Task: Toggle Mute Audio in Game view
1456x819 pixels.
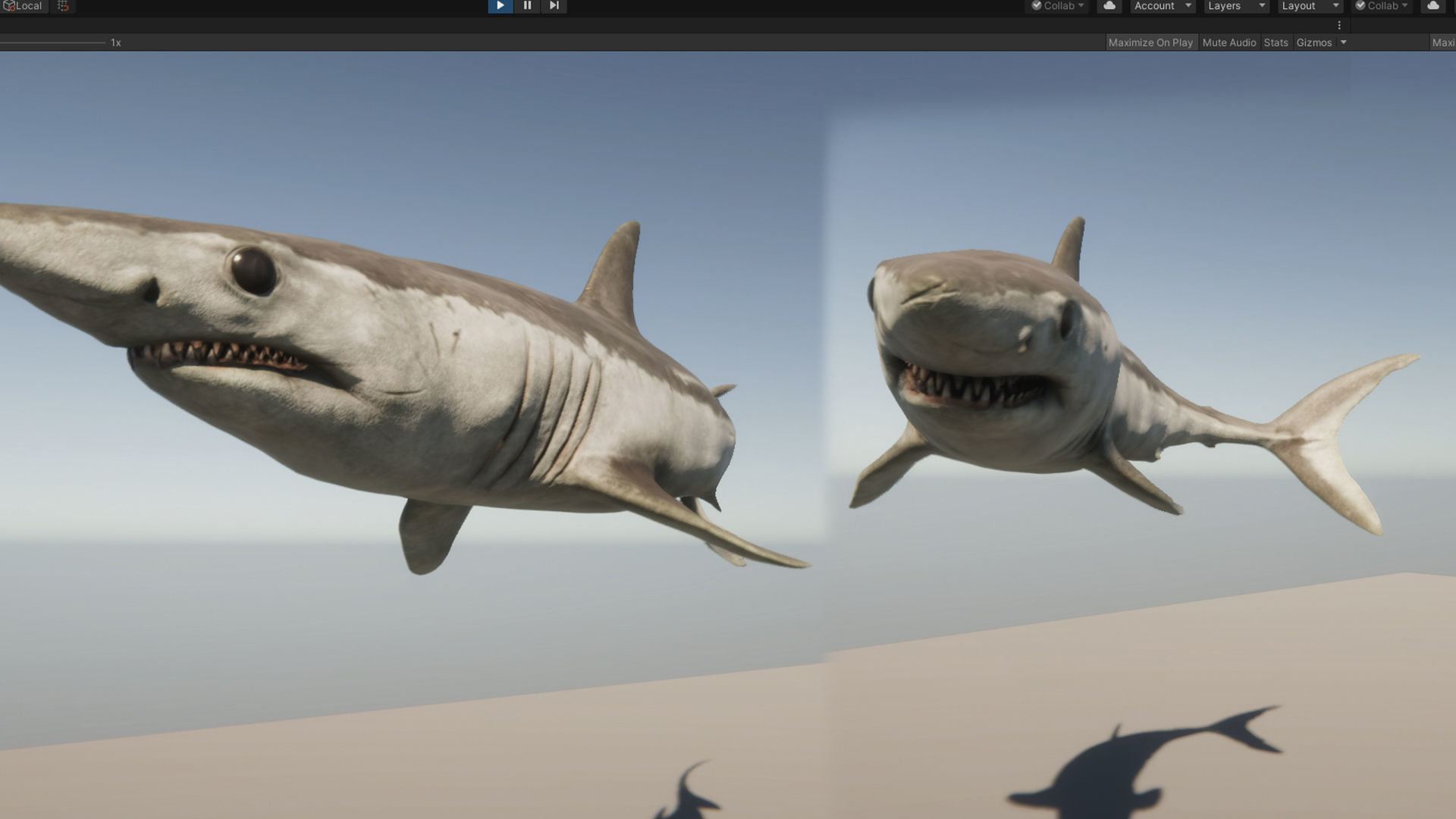Action: pyautogui.click(x=1228, y=42)
